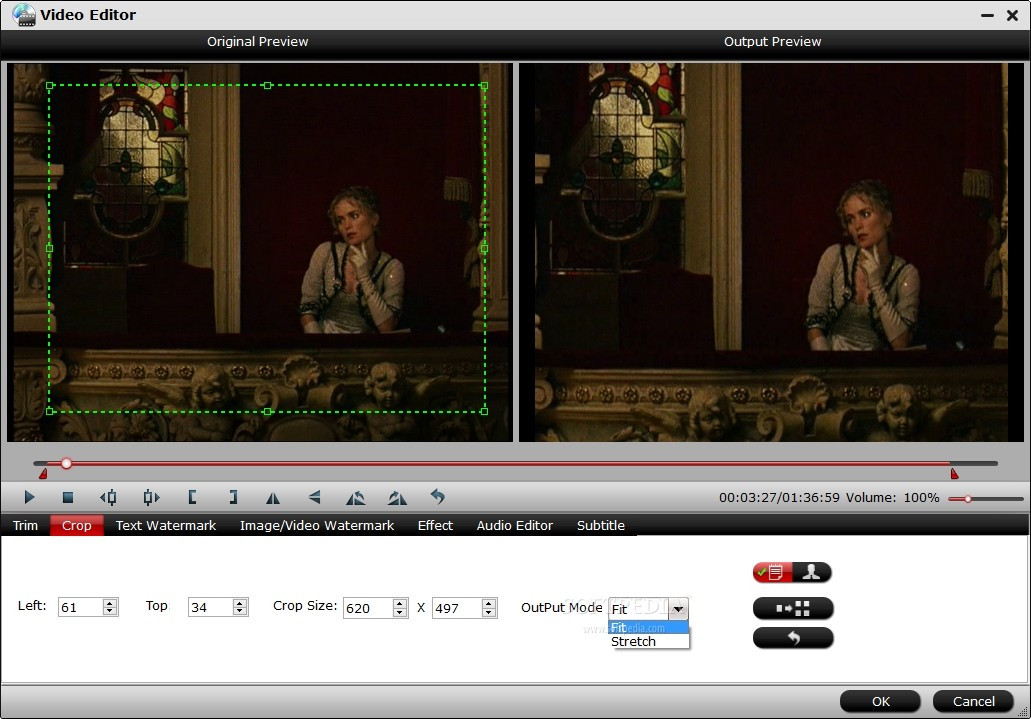
Task: Switch to simple mode notepad icon
Action: pos(773,572)
